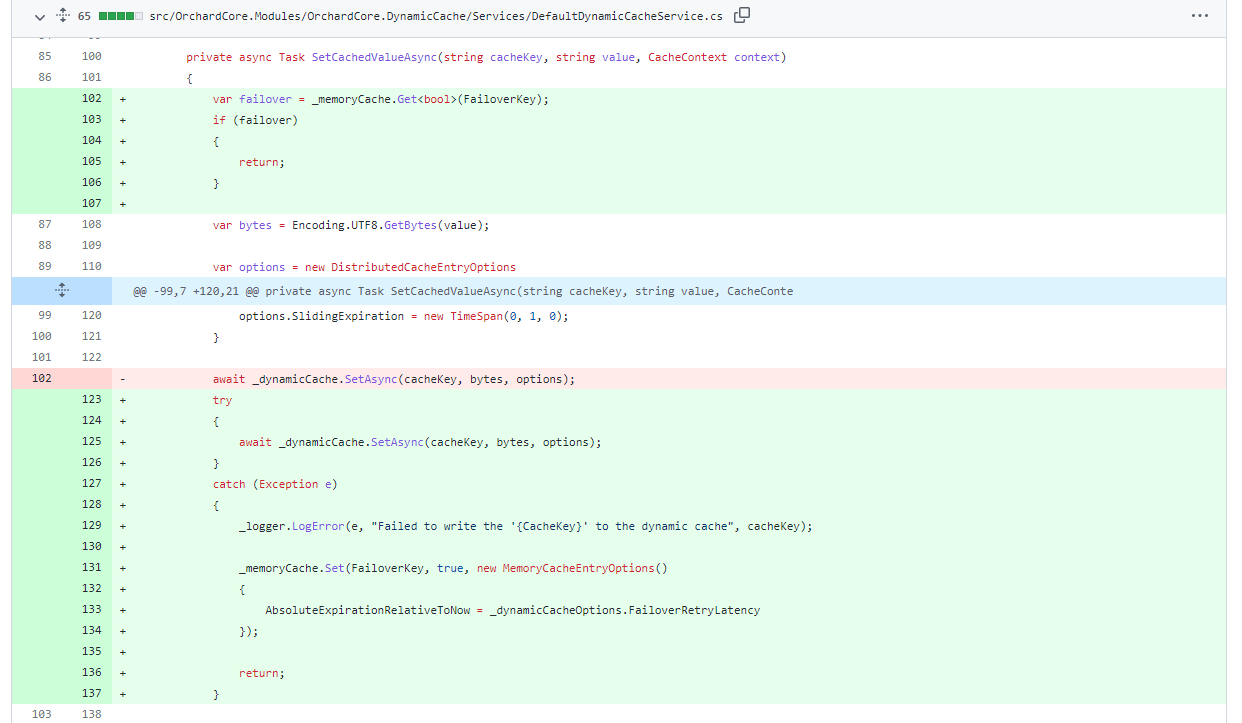Select new line number 131
This screenshot has width=1242, height=723.
click(91, 568)
